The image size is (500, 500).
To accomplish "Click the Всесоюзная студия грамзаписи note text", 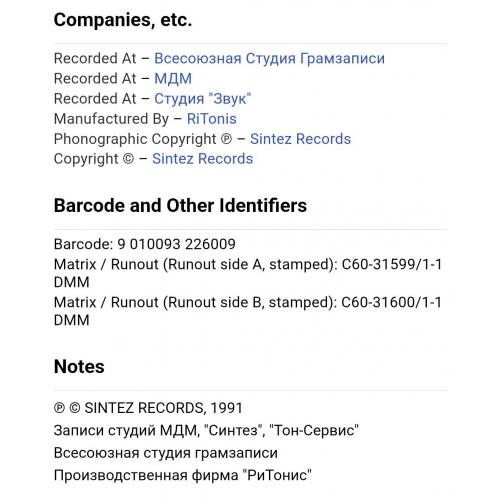I will point(166,453).
